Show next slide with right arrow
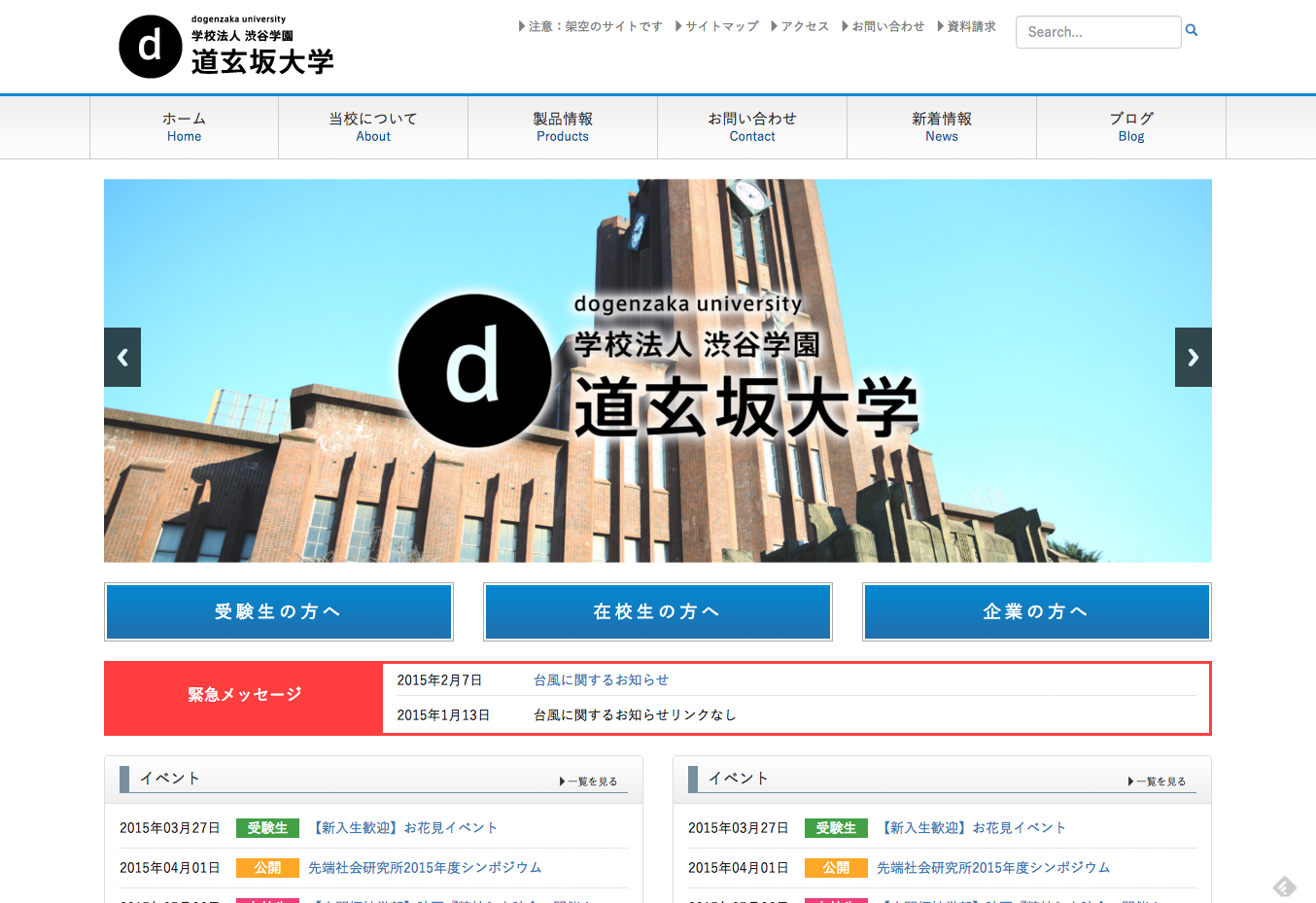1316x903 pixels. pos(1194,358)
